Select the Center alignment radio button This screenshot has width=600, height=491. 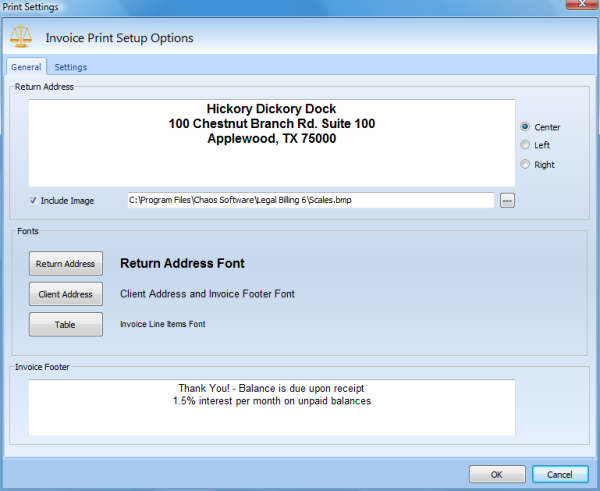pos(525,127)
